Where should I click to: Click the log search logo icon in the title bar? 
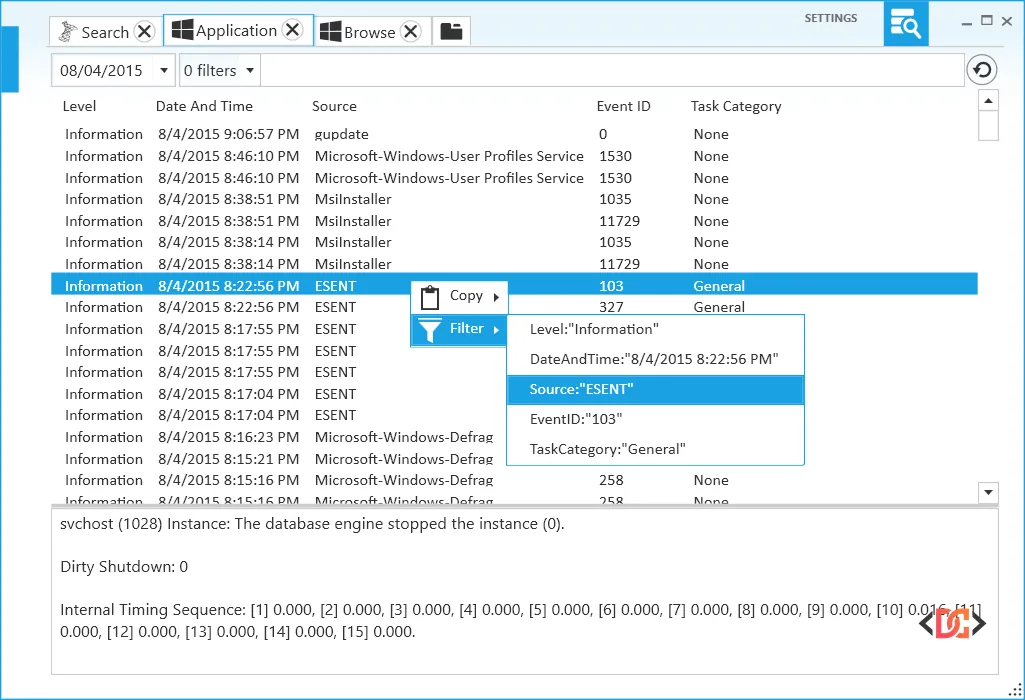pyautogui.click(x=905, y=22)
